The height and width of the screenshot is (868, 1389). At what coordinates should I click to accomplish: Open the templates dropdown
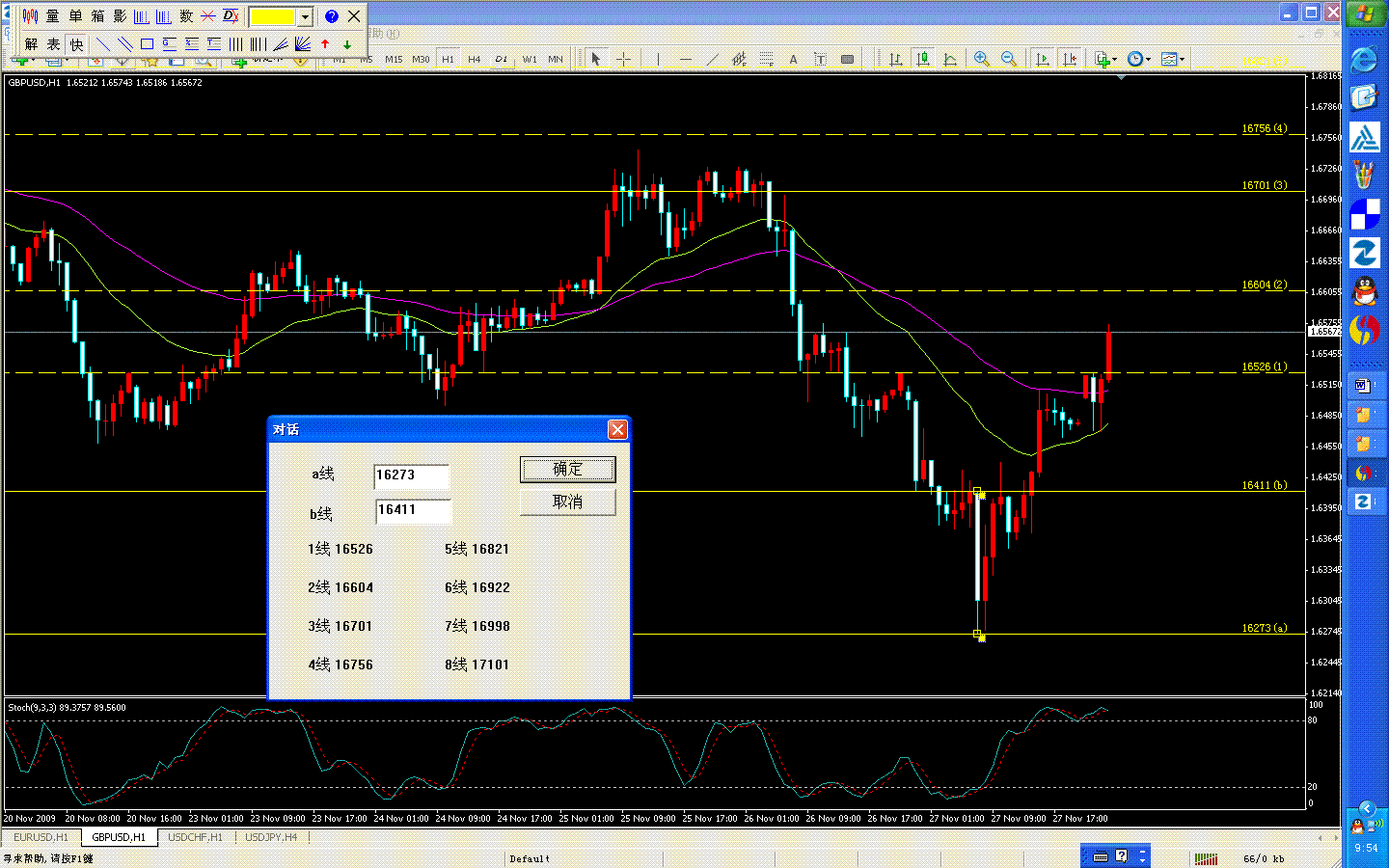(x=1173, y=60)
